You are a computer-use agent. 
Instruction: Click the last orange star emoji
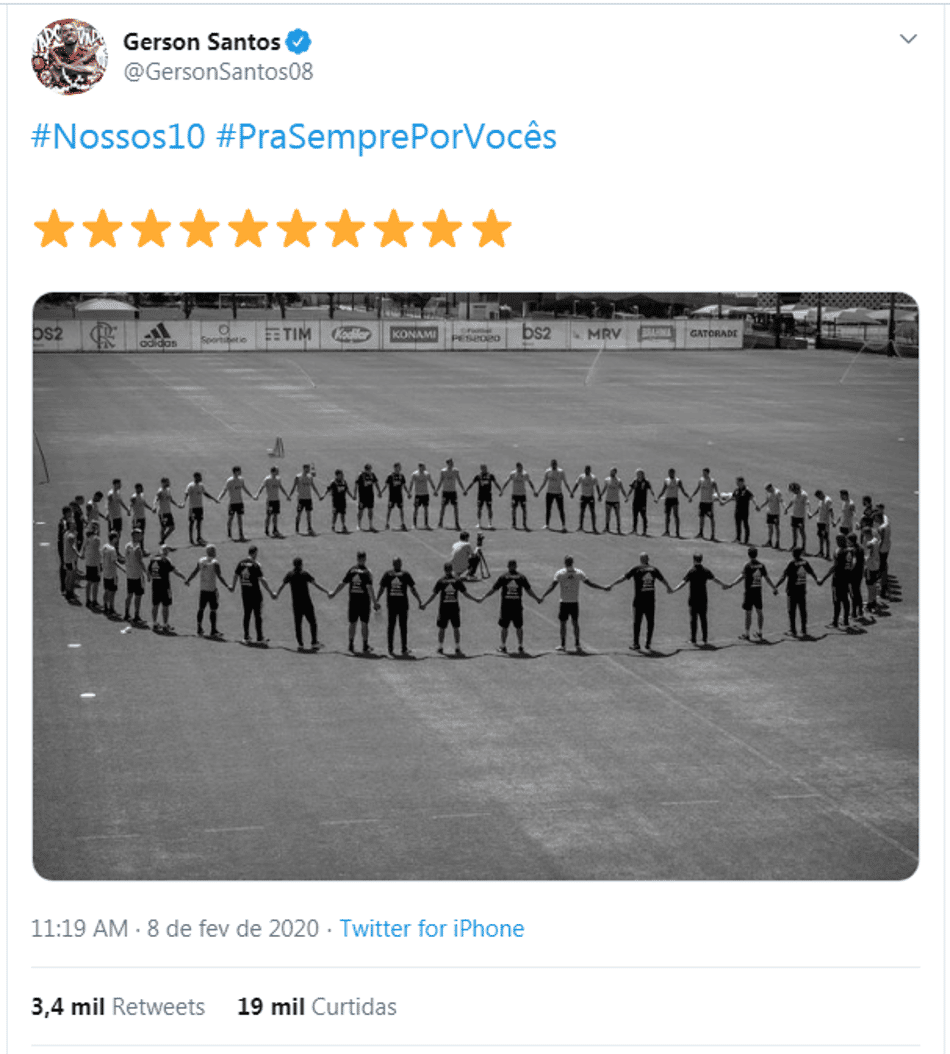pyautogui.click(x=491, y=229)
